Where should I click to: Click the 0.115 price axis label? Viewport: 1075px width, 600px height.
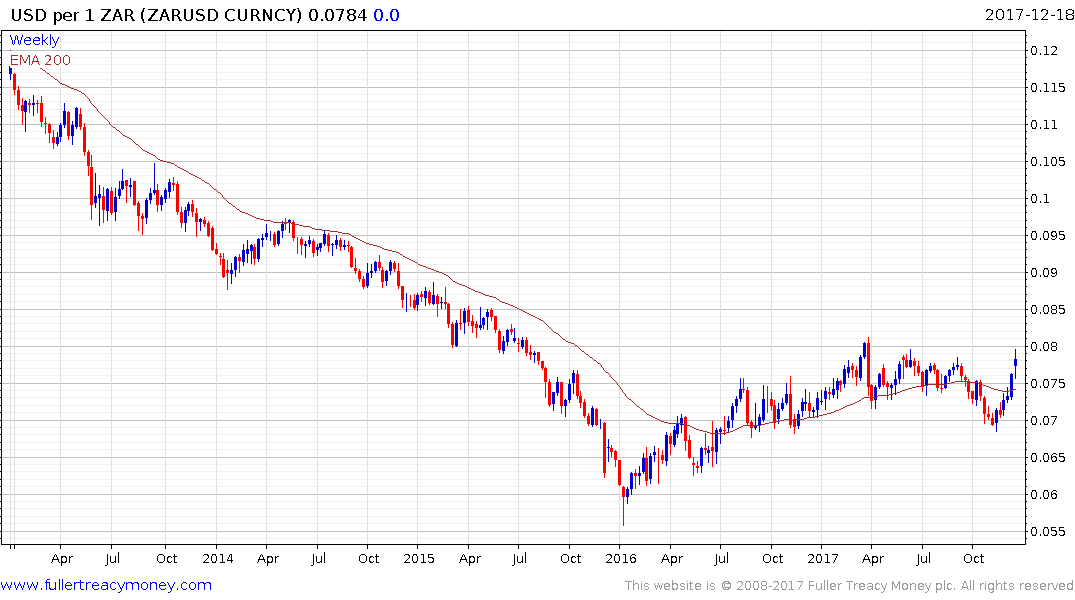[x=1048, y=87]
